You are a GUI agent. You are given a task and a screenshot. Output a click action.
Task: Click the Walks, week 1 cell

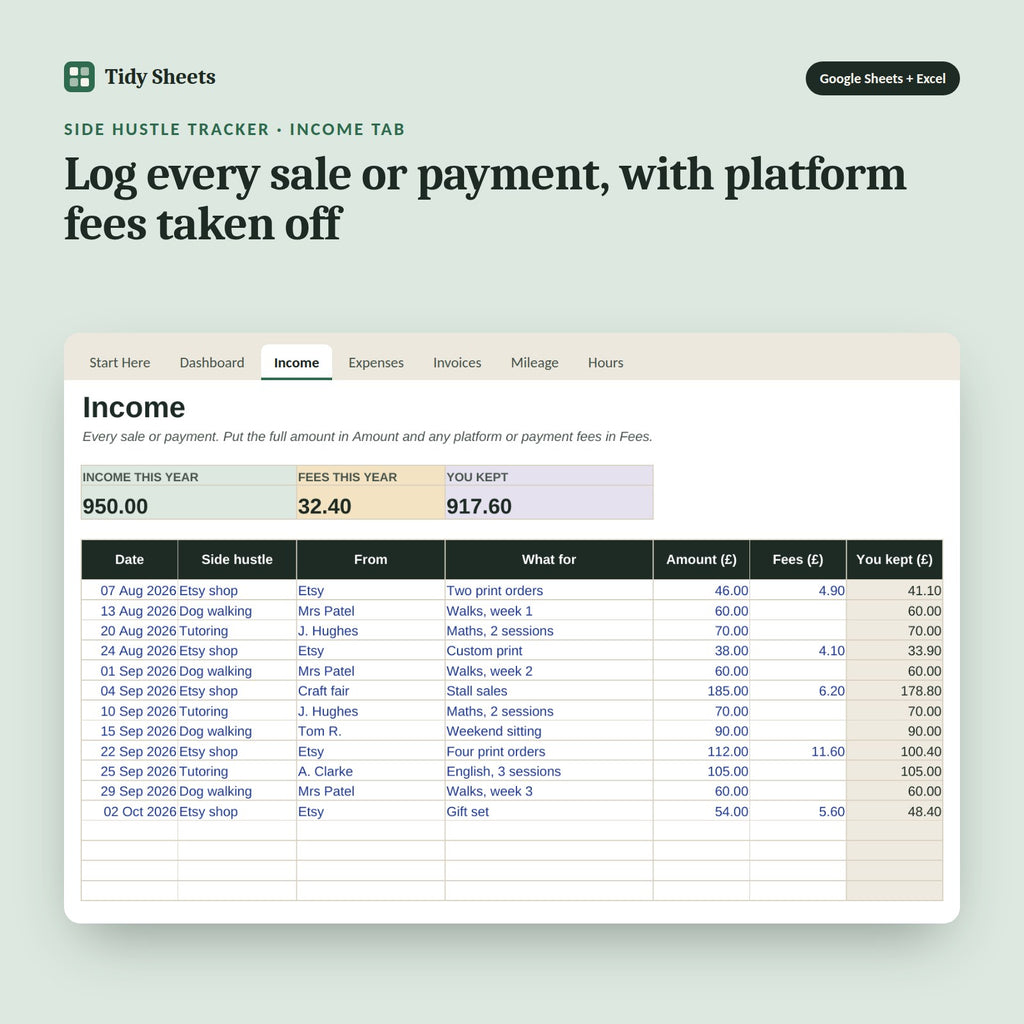[x=549, y=611]
